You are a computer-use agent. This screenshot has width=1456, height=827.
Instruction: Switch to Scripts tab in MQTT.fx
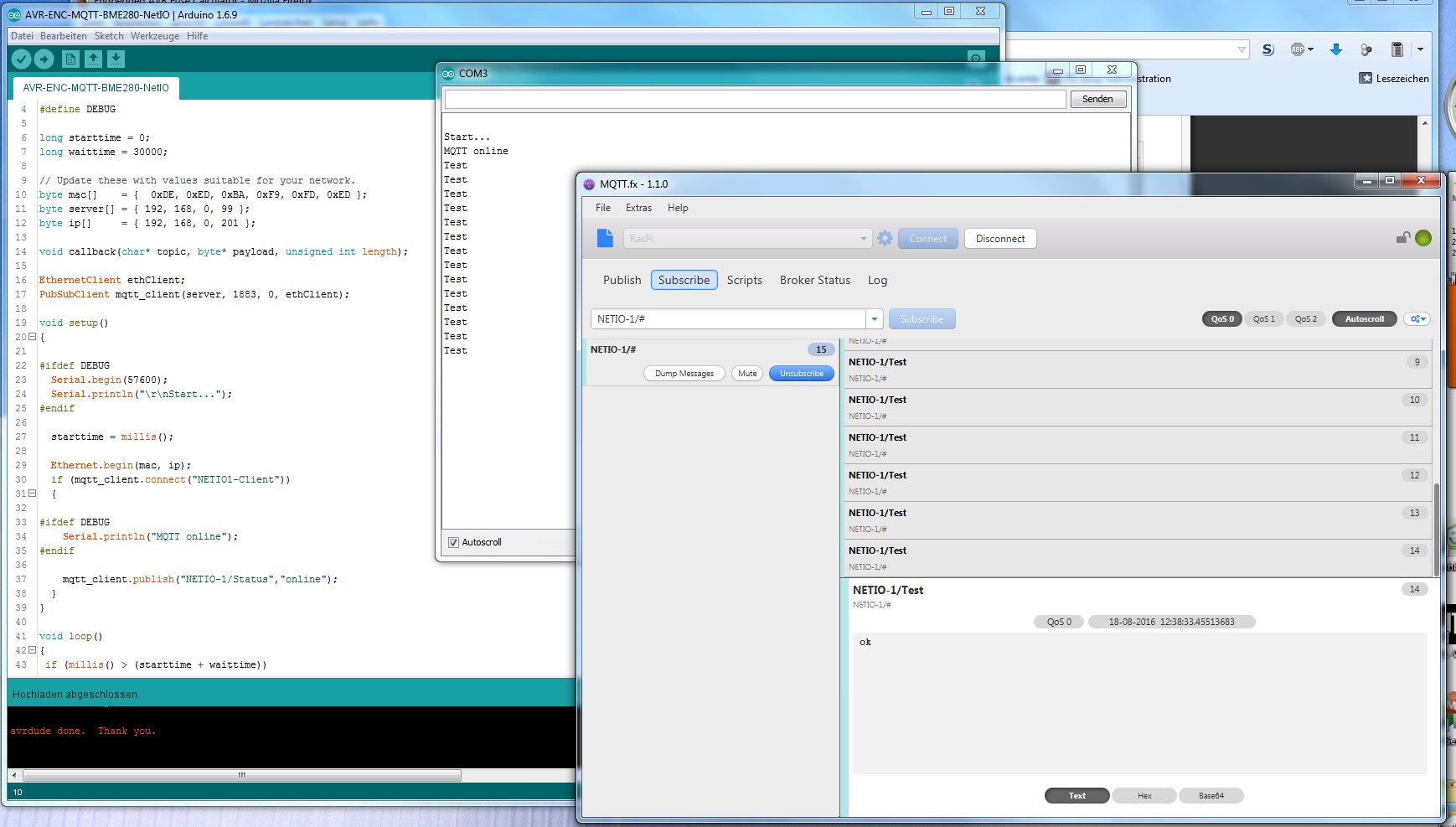[x=744, y=280]
